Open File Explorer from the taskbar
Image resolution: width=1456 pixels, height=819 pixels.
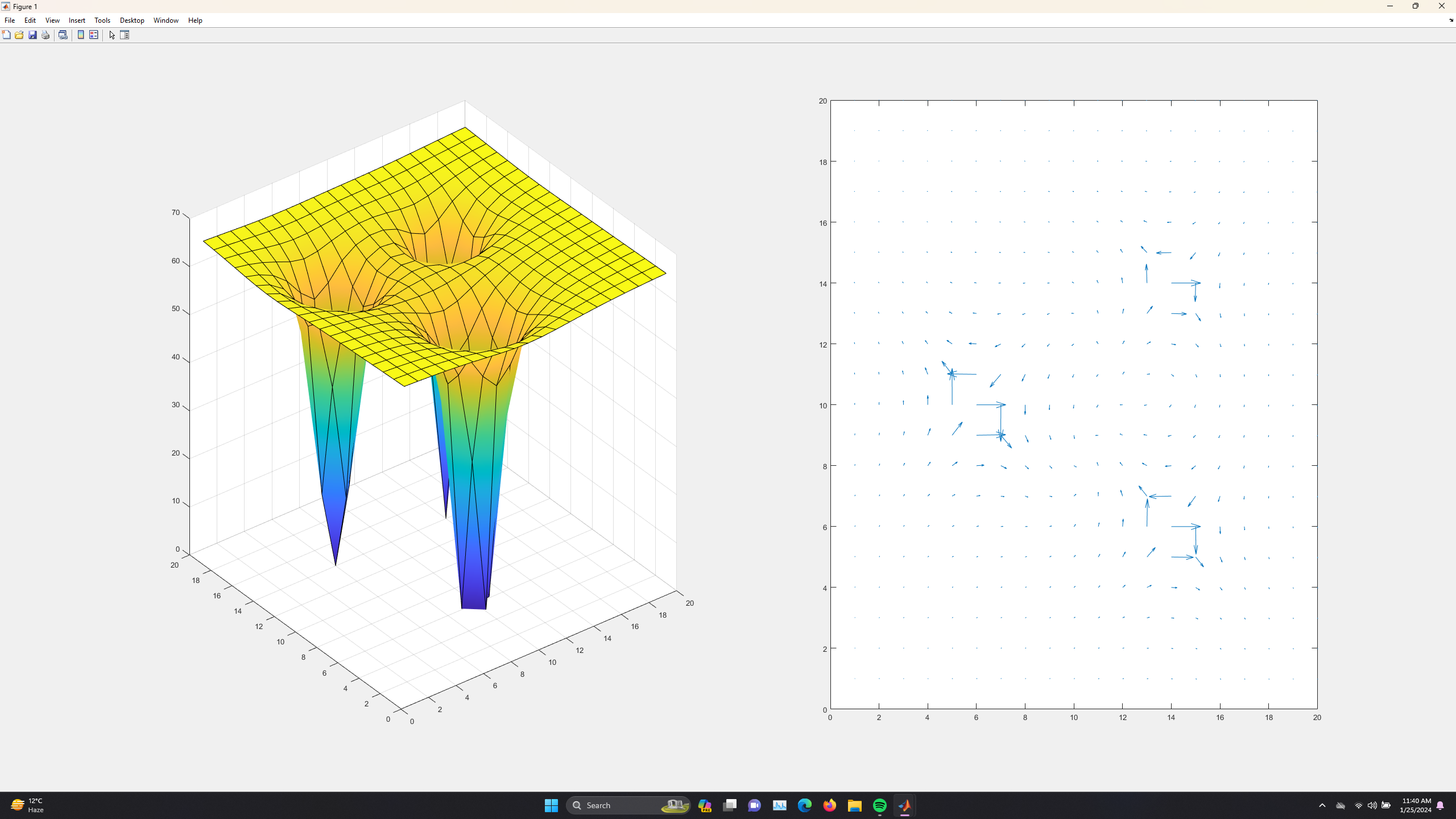point(854,805)
